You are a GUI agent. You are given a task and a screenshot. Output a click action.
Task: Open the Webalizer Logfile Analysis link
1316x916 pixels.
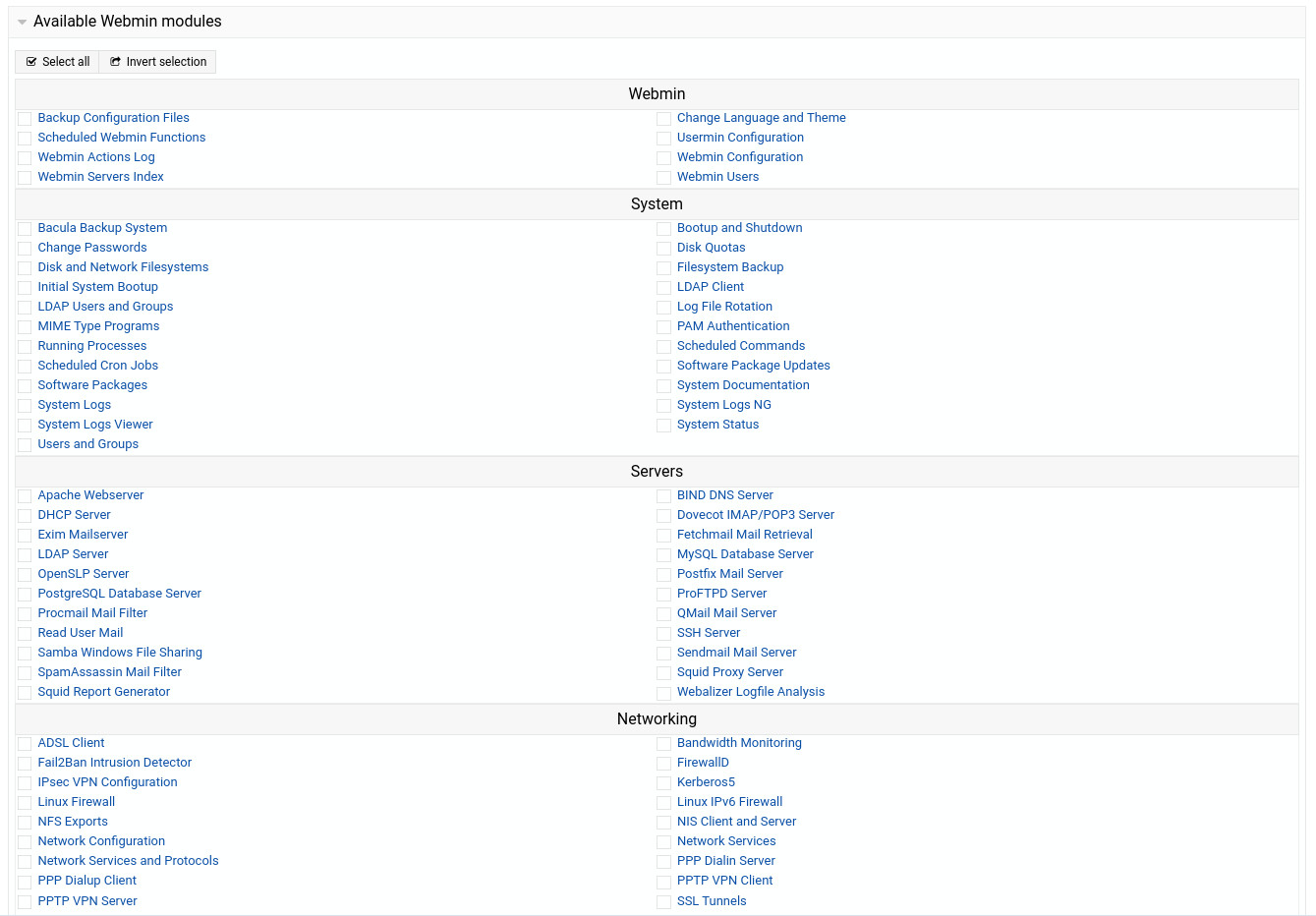pyautogui.click(x=751, y=692)
